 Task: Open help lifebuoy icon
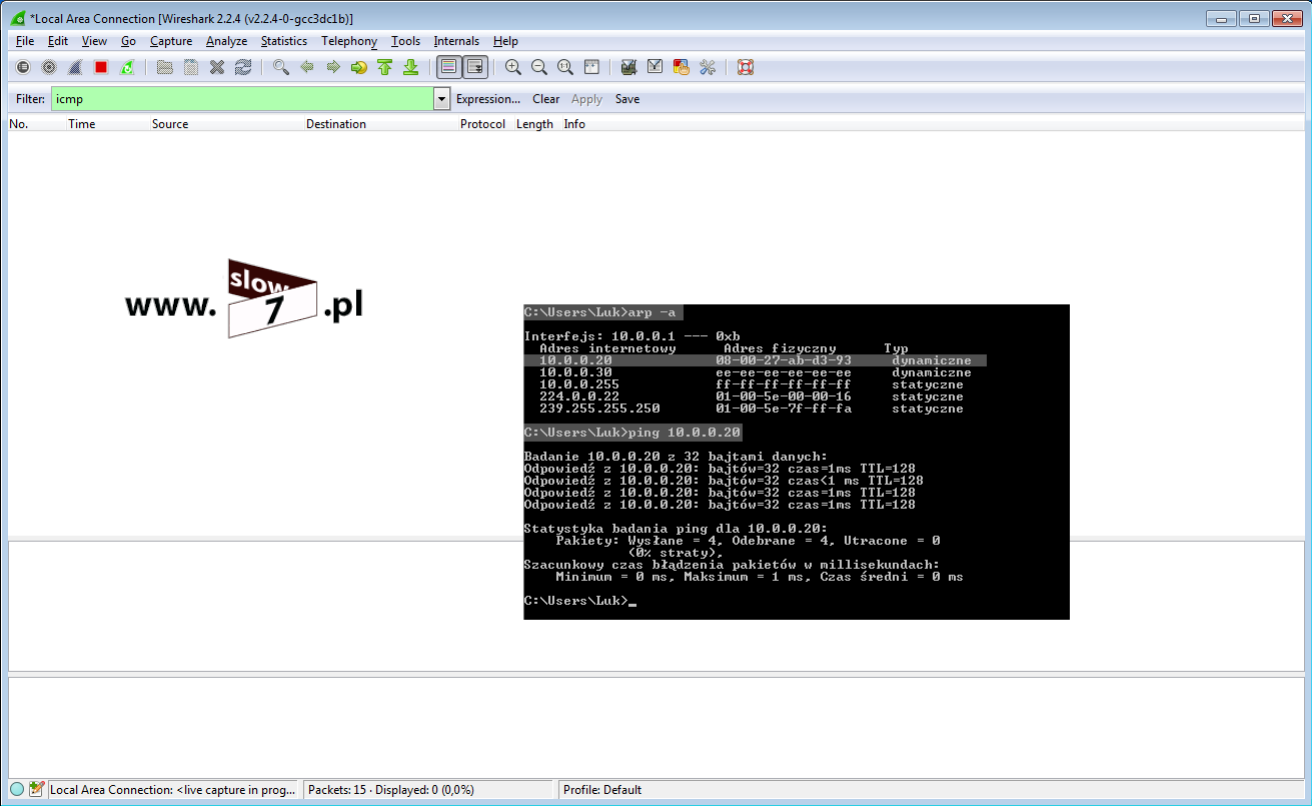click(745, 67)
